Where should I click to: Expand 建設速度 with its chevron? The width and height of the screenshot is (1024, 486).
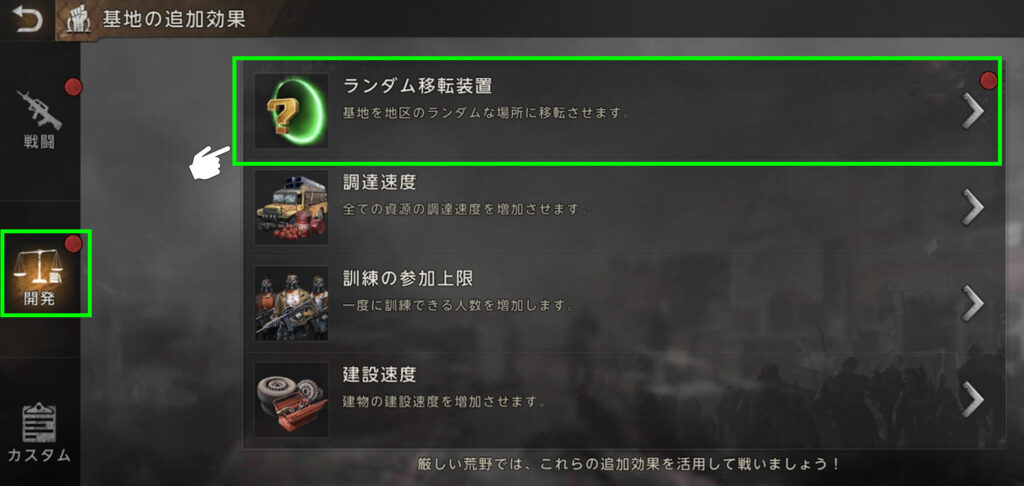(973, 400)
